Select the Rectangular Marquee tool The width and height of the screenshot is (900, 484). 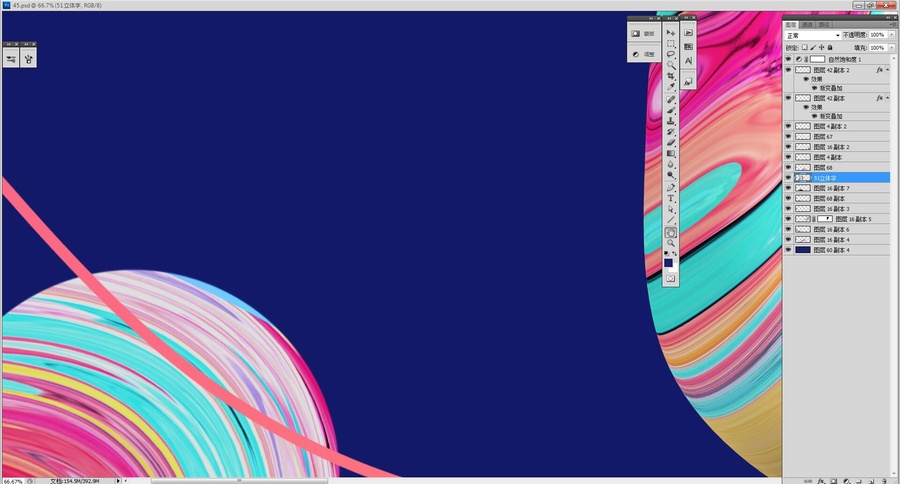tap(670, 44)
